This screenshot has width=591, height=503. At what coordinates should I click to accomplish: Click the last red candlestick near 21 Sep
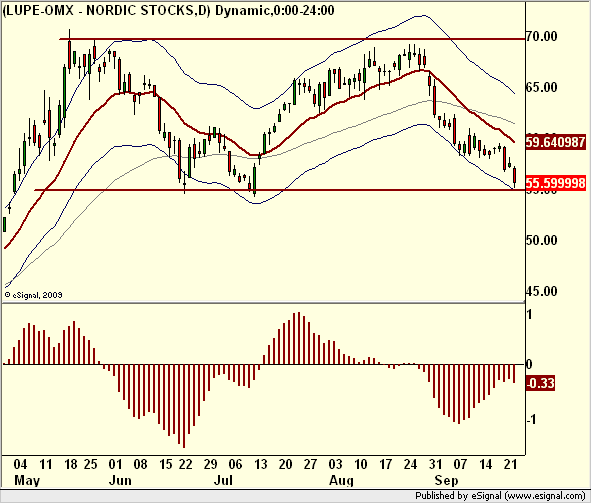point(514,176)
